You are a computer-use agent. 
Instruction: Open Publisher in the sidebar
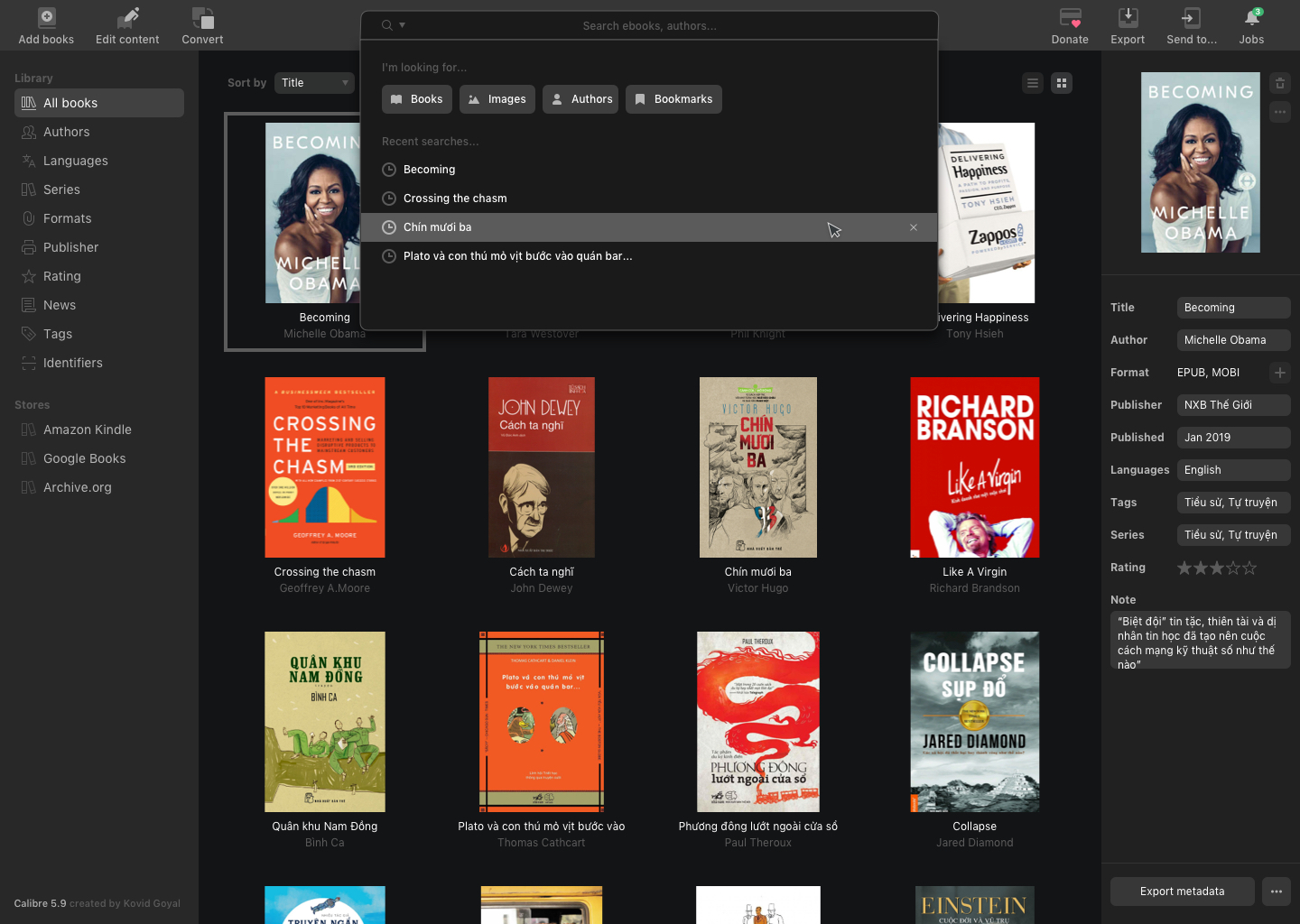[x=99, y=247]
